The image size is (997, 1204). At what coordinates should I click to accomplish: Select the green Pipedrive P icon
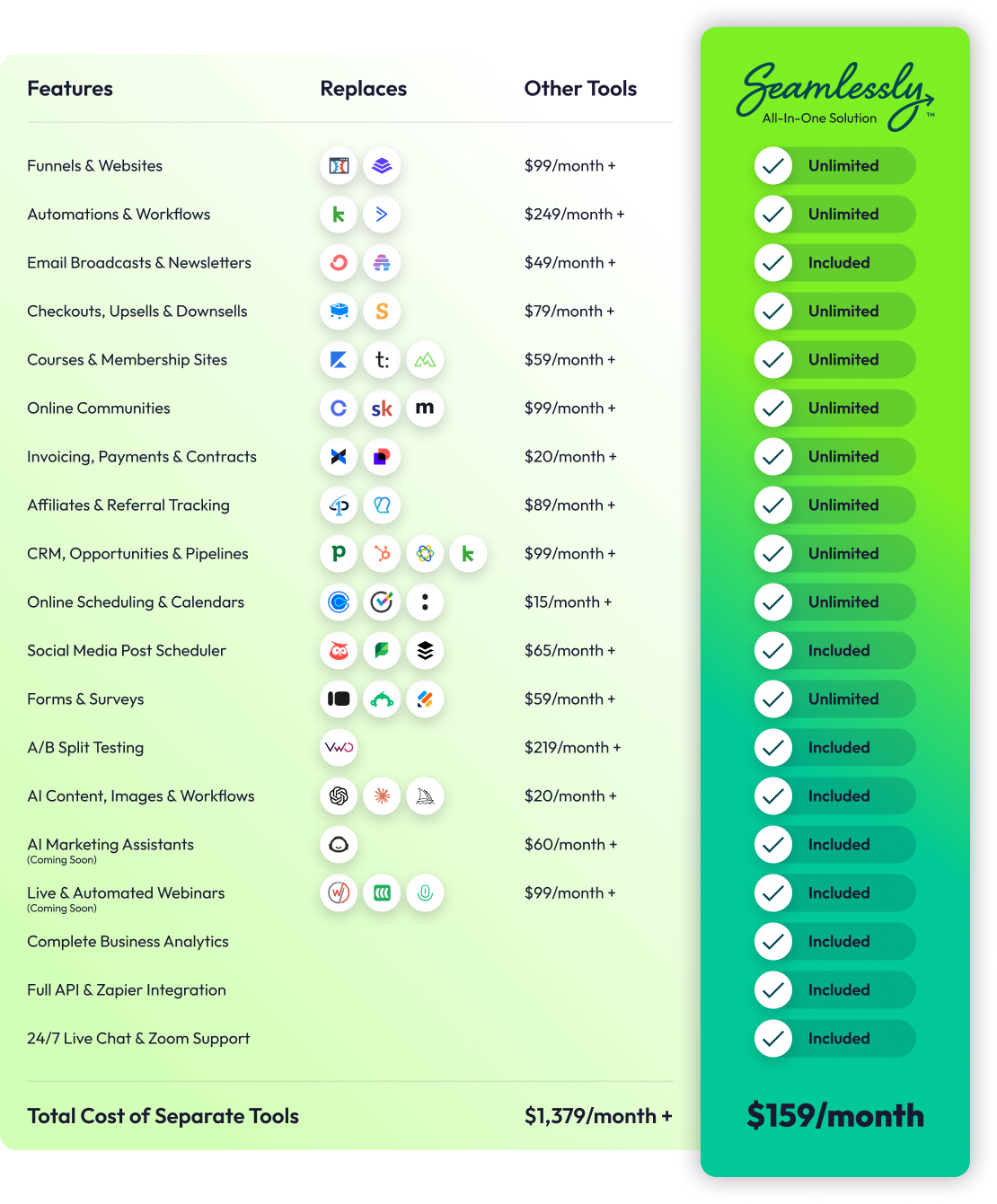(x=339, y=554)
